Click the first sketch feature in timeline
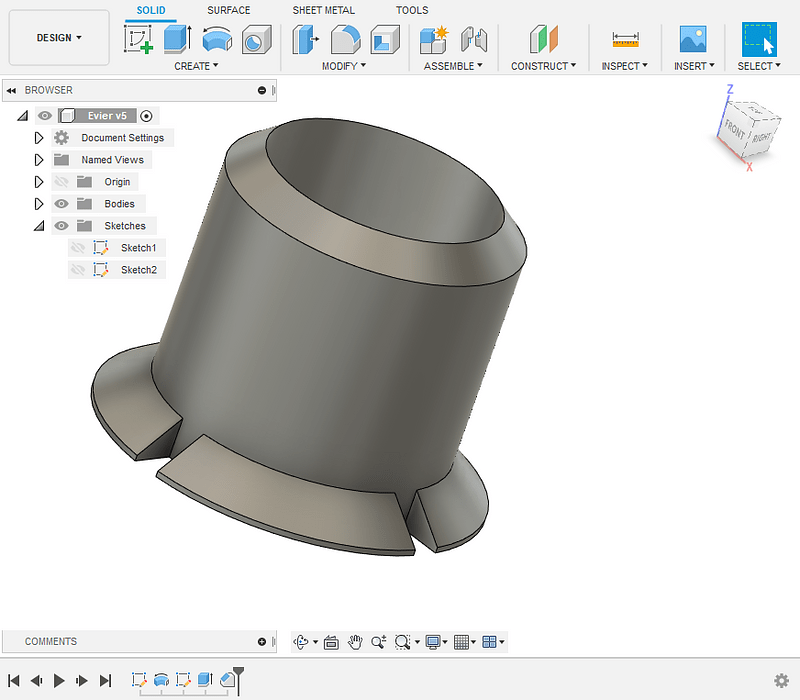Image resolution: width=800 pixels, height=700 pixels. point(139,680)
